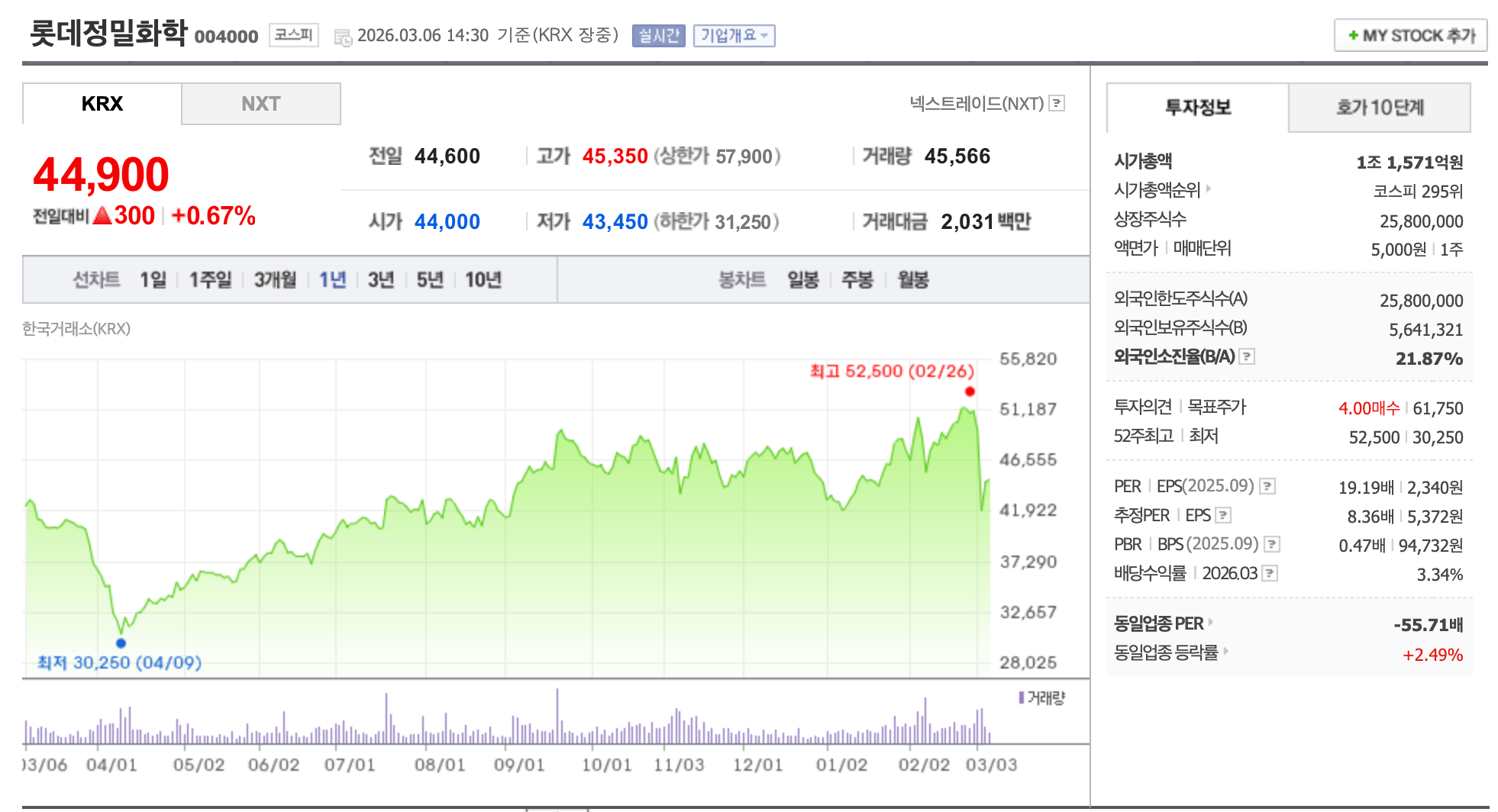Click the 동일업종 PER link
Screen dimensions: 1498x812
coord(1159,623)
